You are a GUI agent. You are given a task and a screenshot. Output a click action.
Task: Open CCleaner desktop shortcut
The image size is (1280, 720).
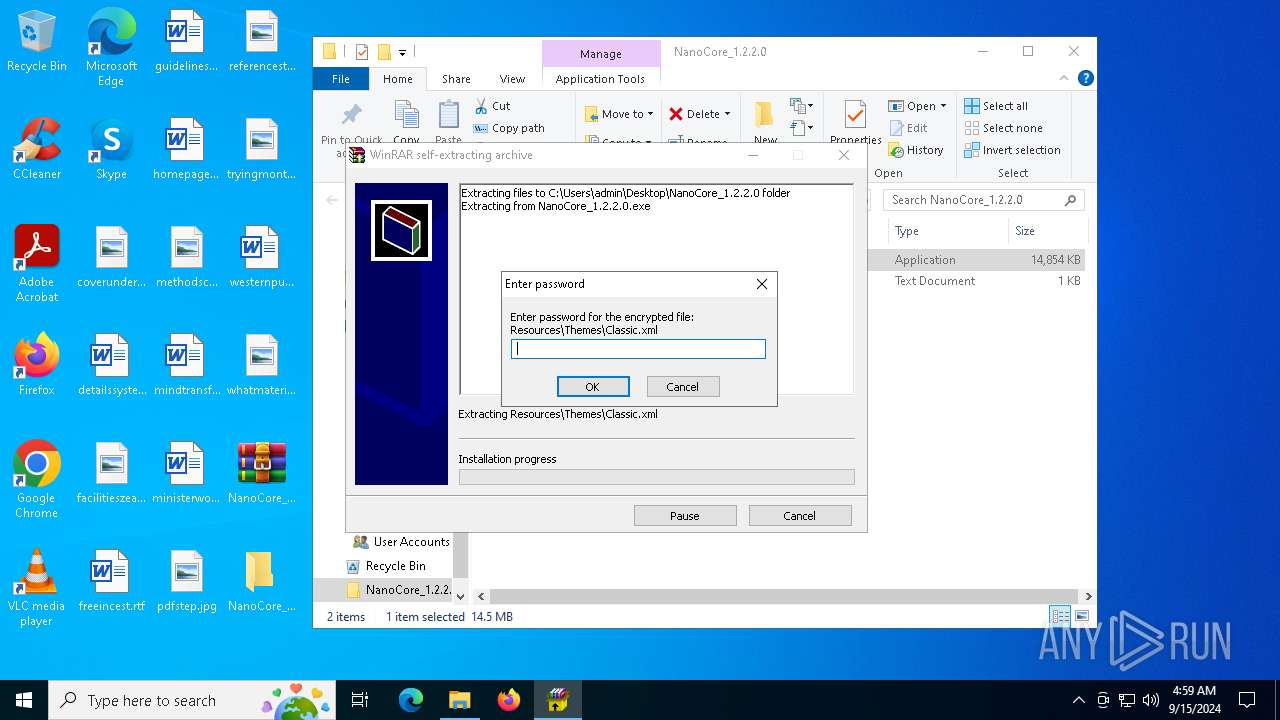[37, 149]
